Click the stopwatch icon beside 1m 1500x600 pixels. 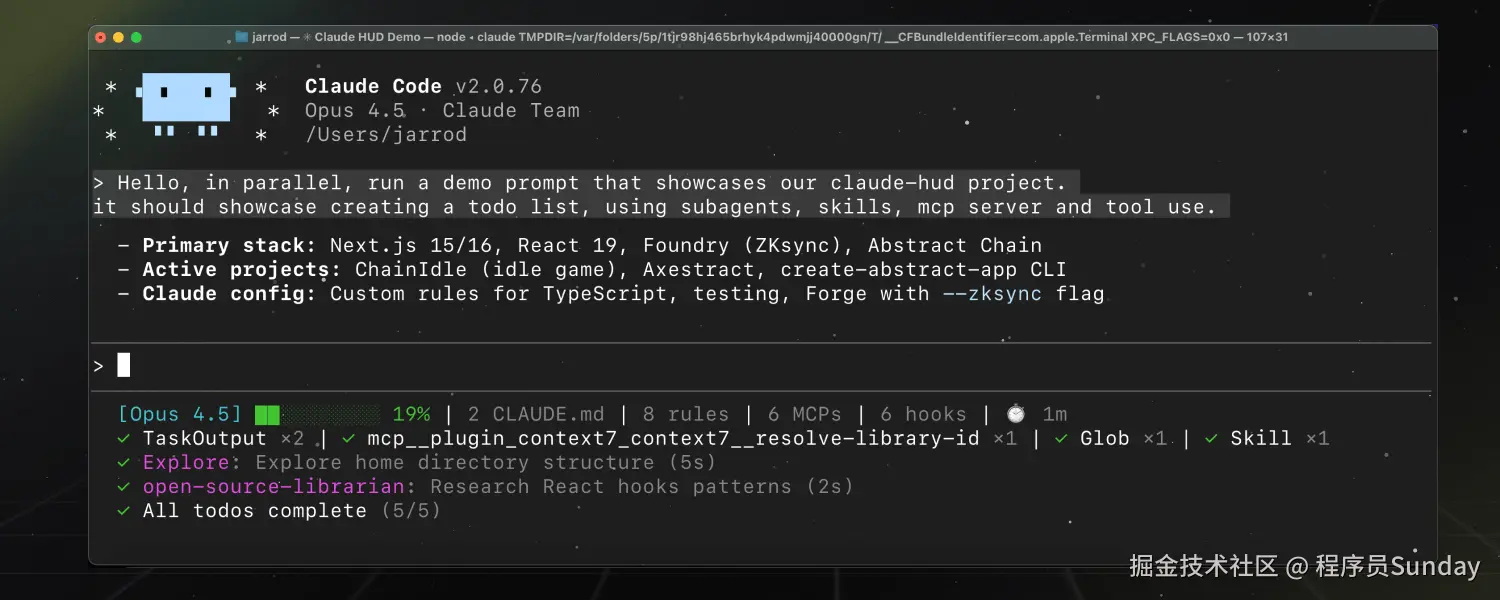[1016, 414]
